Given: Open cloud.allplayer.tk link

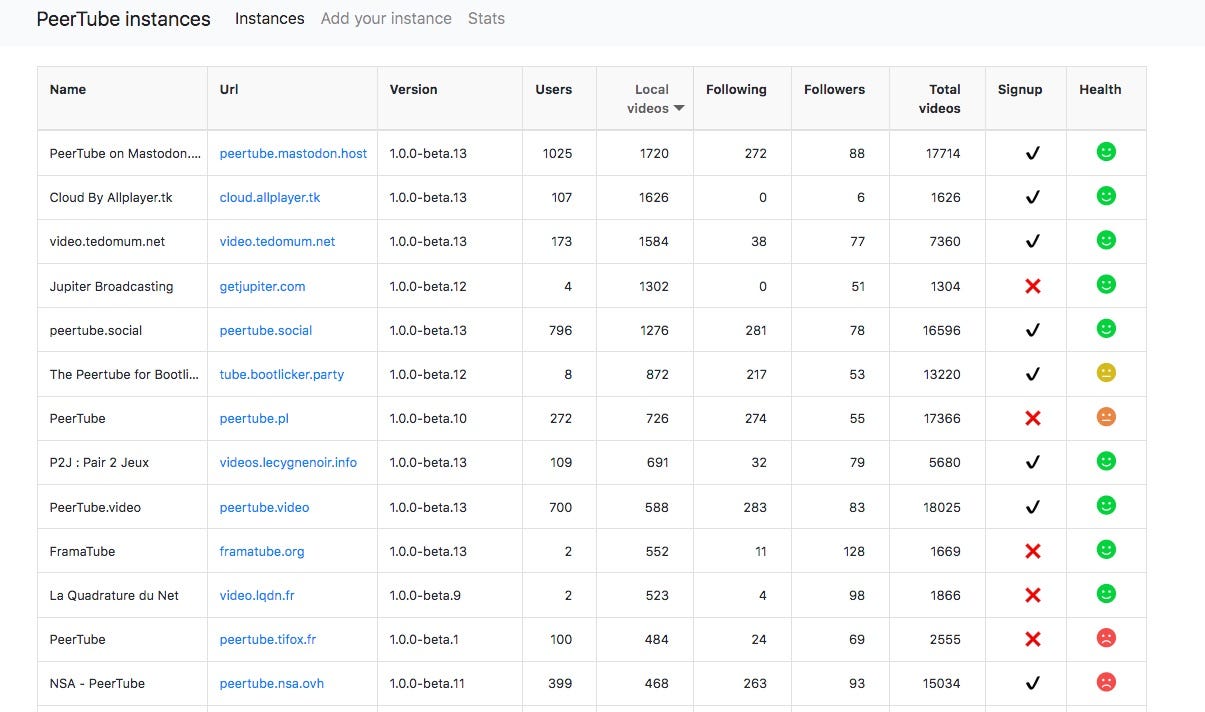Looking at the screenshot, I should click(270, 197).
